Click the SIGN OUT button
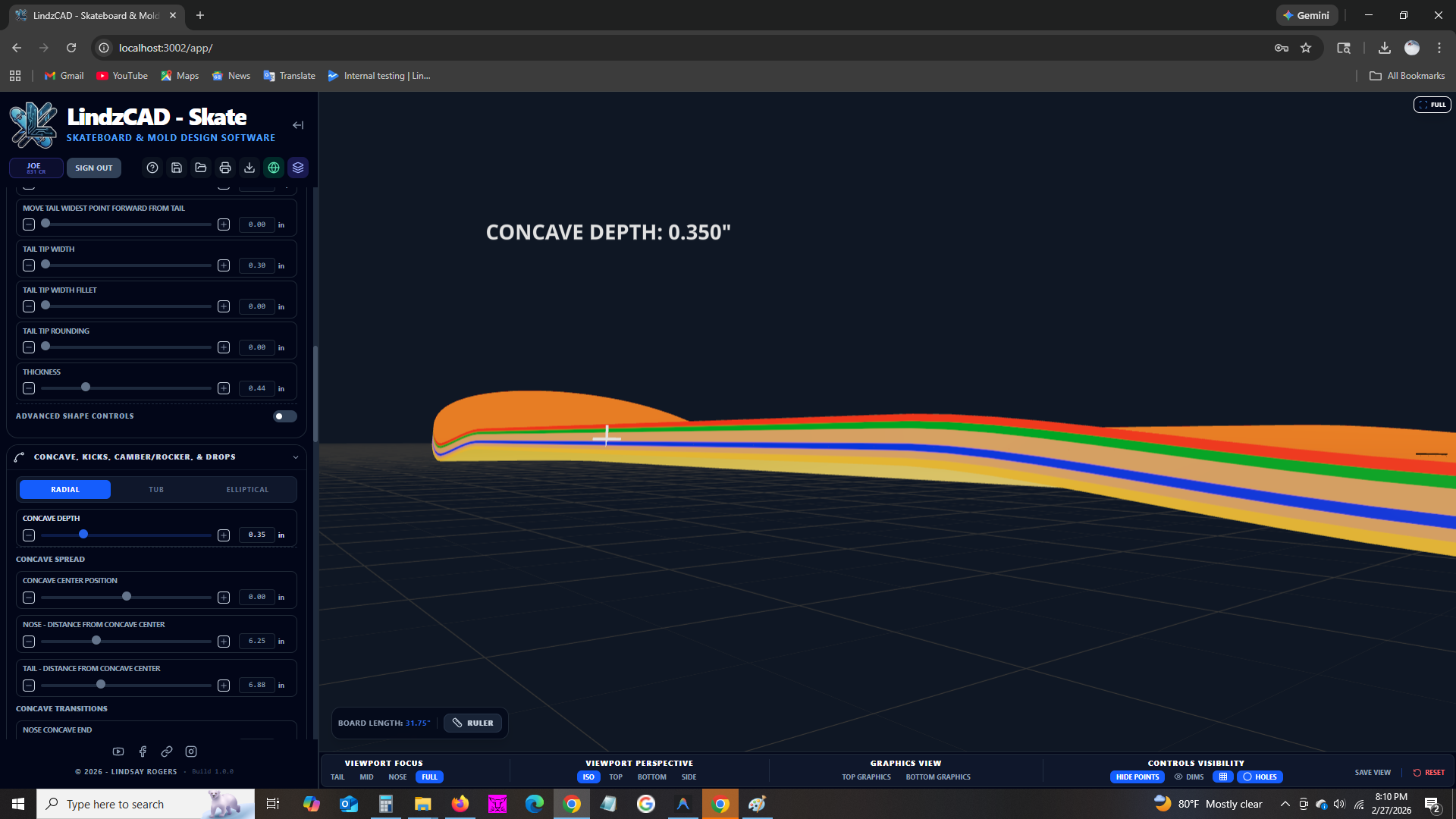The image size is (1456, 819). tap(94, 168)
